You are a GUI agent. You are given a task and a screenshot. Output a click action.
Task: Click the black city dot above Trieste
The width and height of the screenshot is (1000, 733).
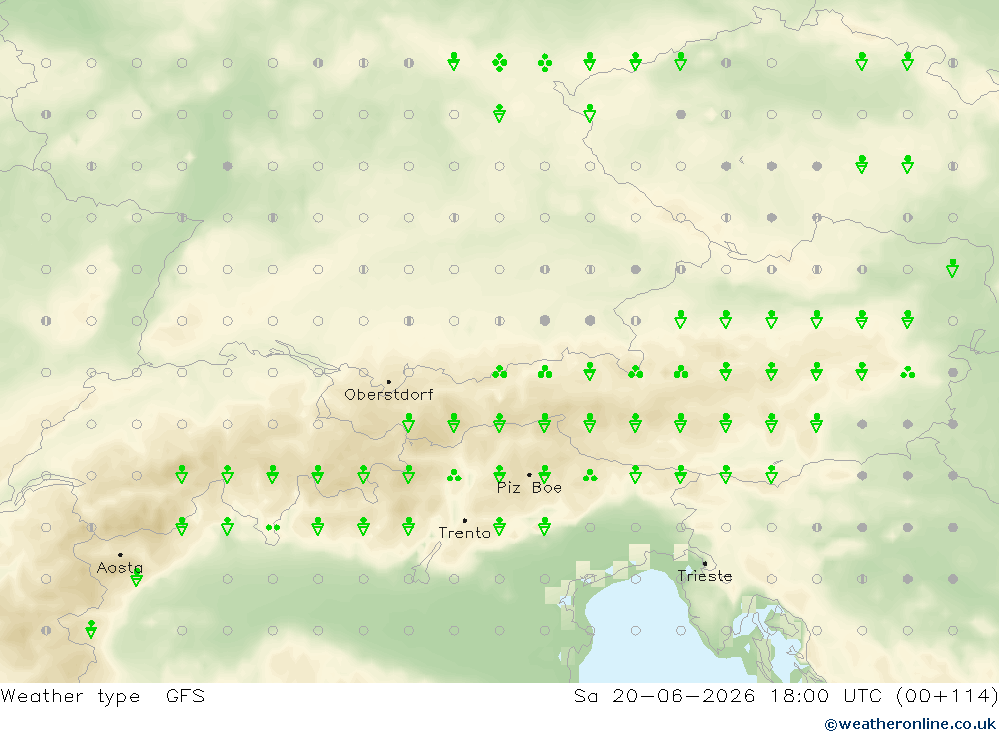point(705,563)
